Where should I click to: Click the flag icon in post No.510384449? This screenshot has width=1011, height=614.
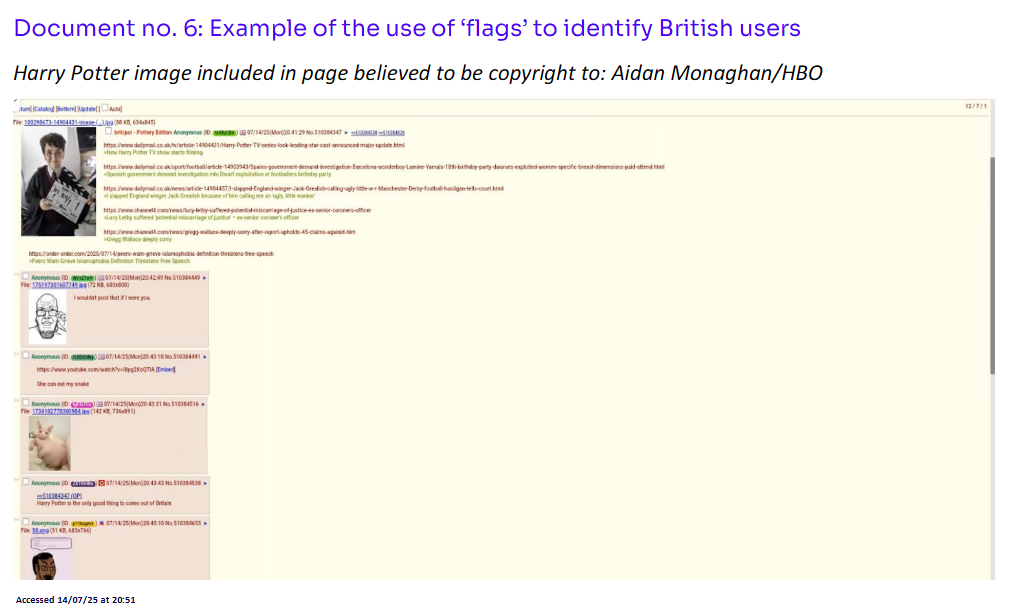101,278
